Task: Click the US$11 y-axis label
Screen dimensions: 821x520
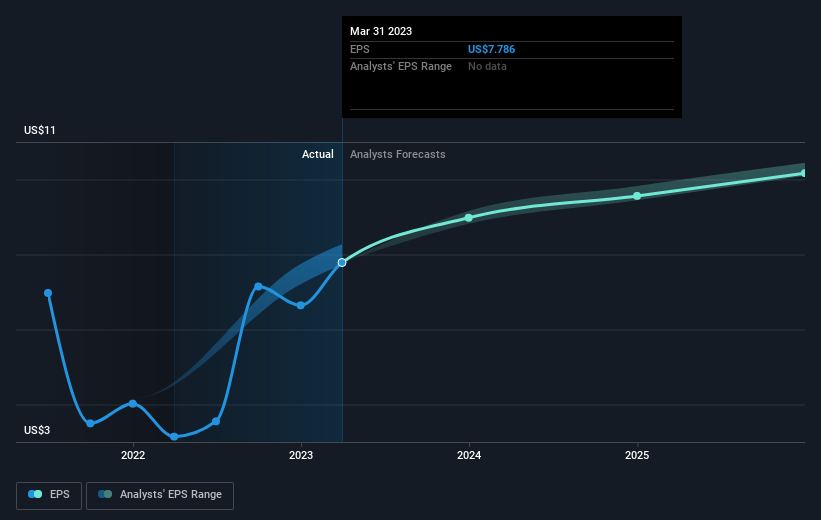Action: click(x=40, y=130)
